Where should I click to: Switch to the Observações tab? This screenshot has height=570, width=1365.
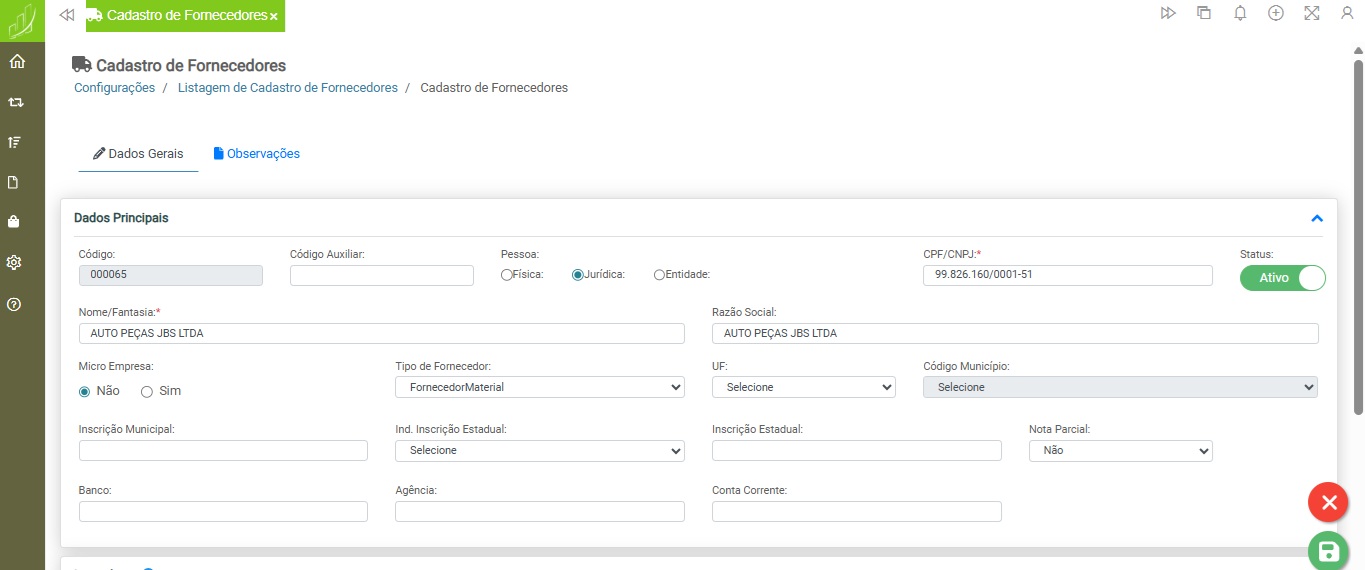(256, 154)
